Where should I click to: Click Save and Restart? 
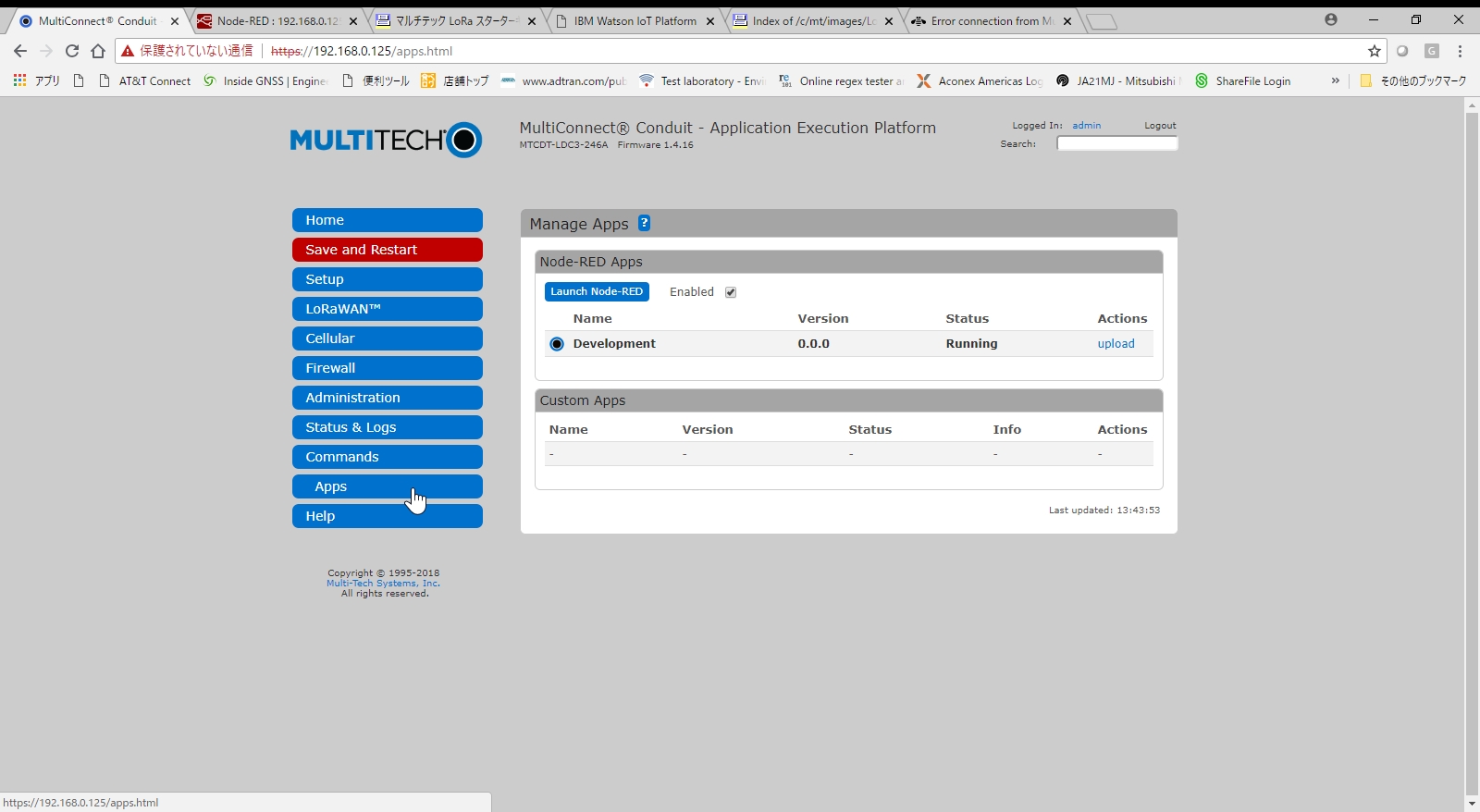388,250
